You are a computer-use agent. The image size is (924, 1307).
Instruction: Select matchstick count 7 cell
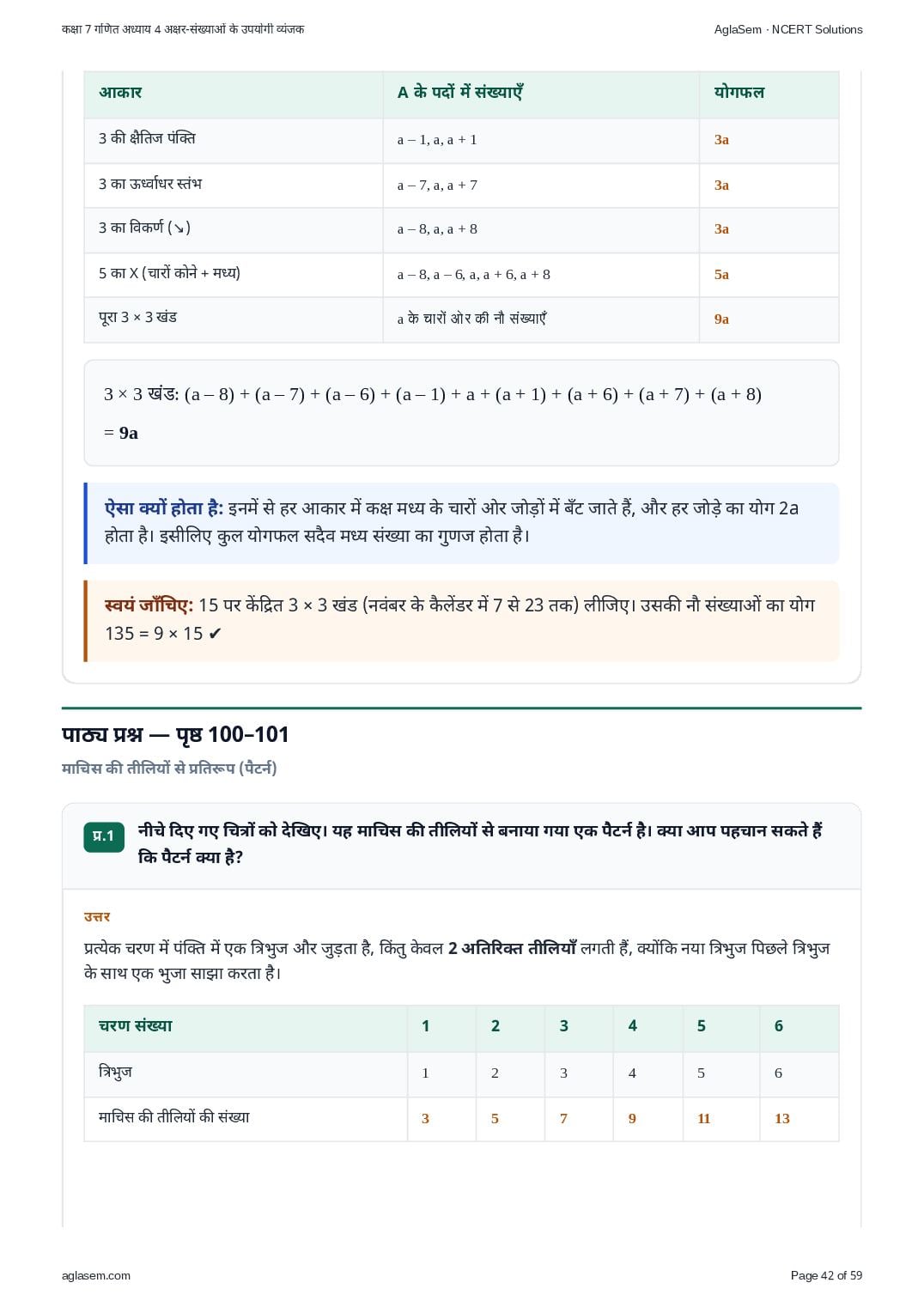[x=563, y=1118]
